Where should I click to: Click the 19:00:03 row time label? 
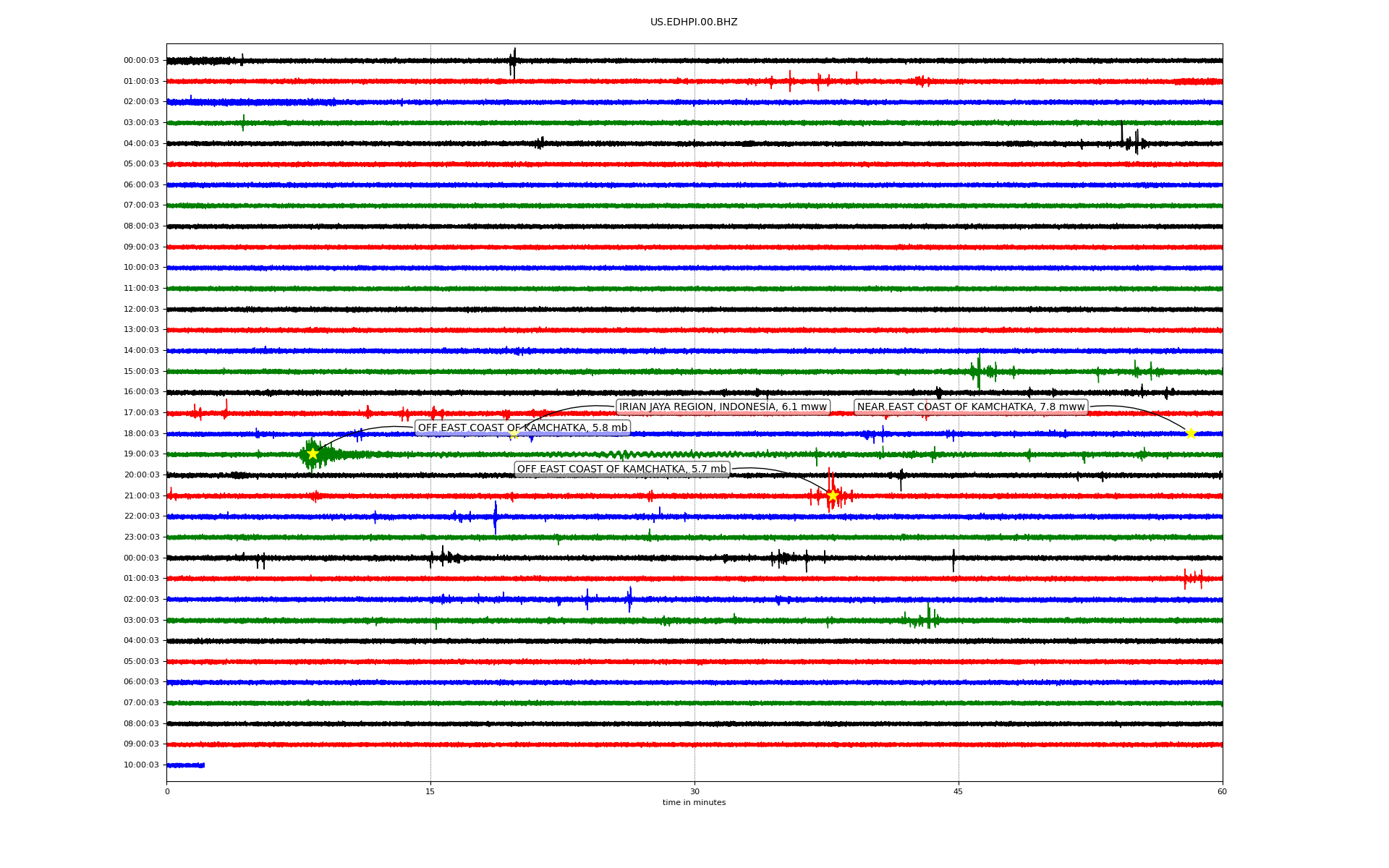coord(141,454)
